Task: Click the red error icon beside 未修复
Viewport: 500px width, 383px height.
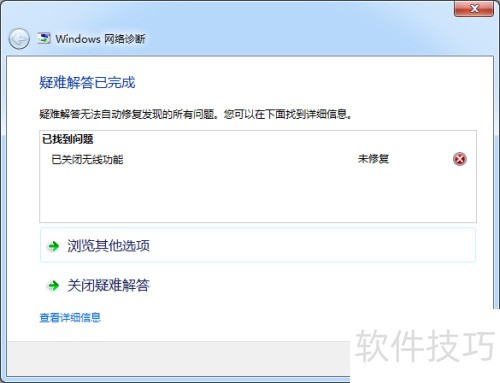Action: pos(460,159)
